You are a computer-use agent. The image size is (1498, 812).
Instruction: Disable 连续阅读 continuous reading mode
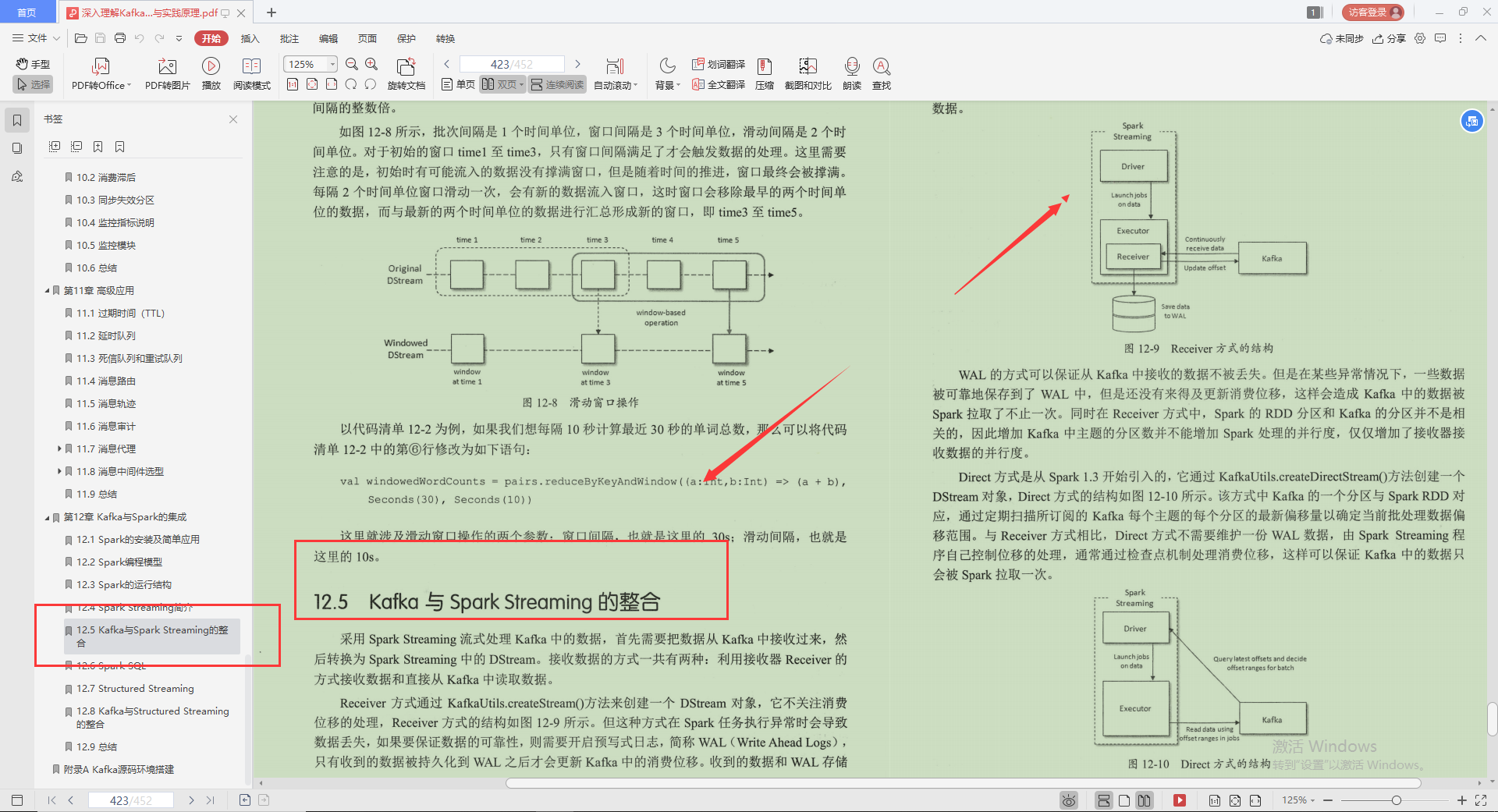pos(557,83)
